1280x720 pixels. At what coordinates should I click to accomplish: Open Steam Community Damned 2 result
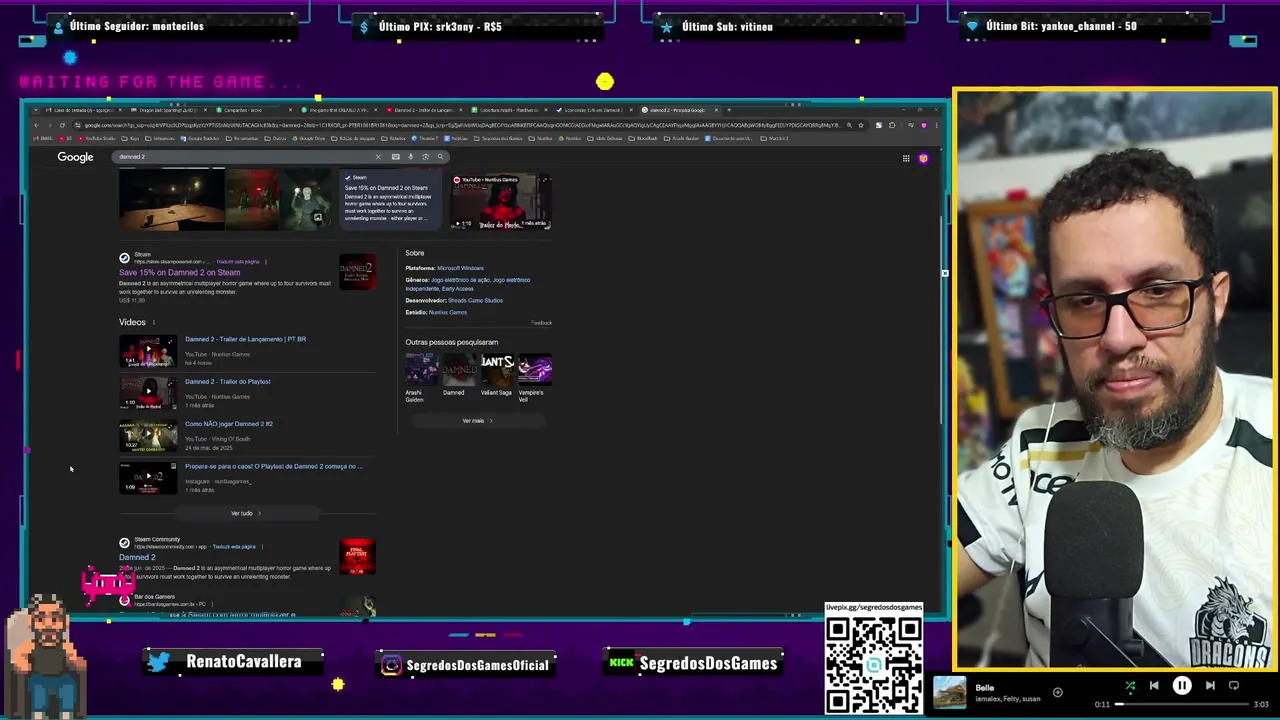pos(137,557)
